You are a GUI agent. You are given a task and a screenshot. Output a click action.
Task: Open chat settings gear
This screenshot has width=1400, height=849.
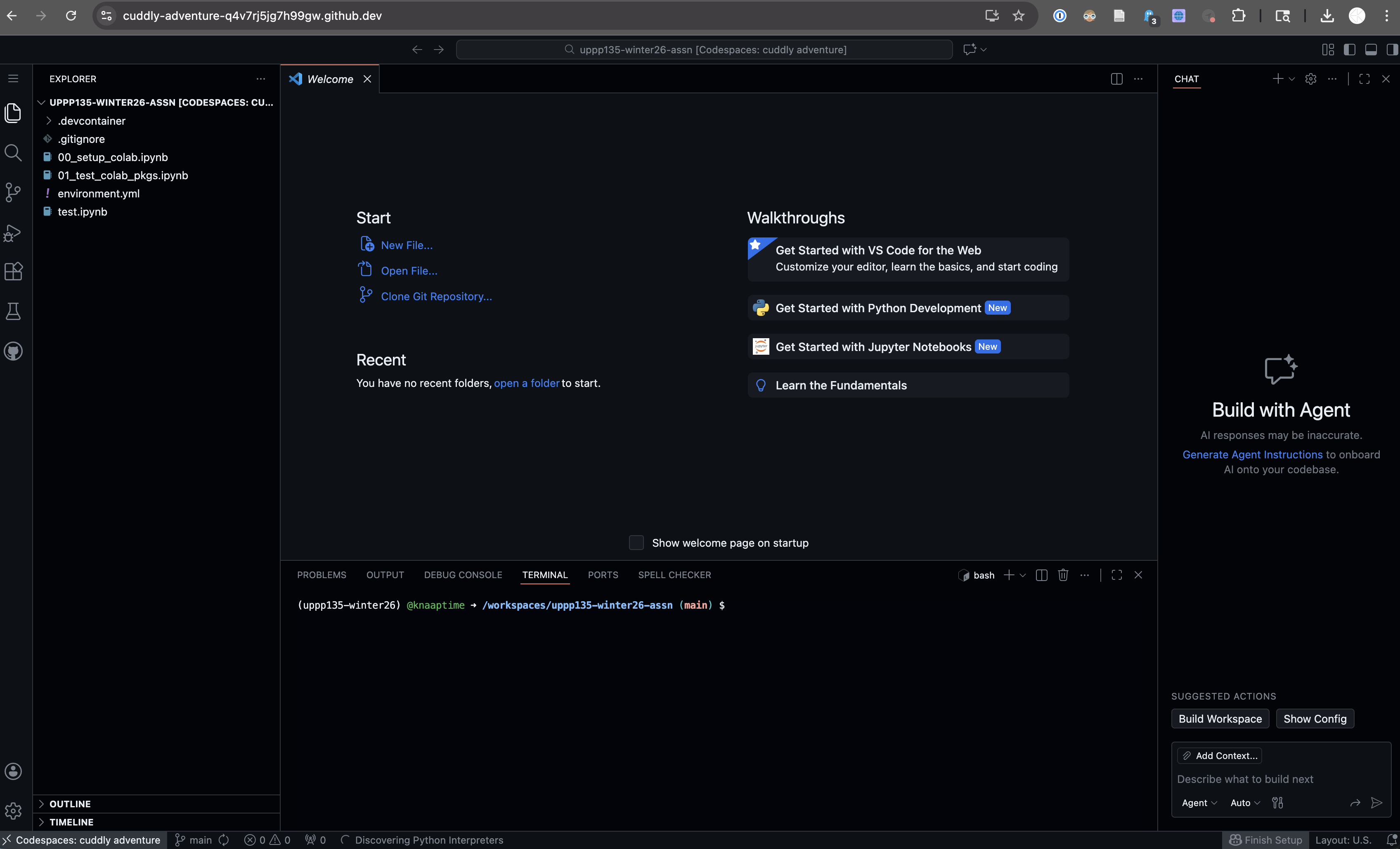pos(1311,79)
